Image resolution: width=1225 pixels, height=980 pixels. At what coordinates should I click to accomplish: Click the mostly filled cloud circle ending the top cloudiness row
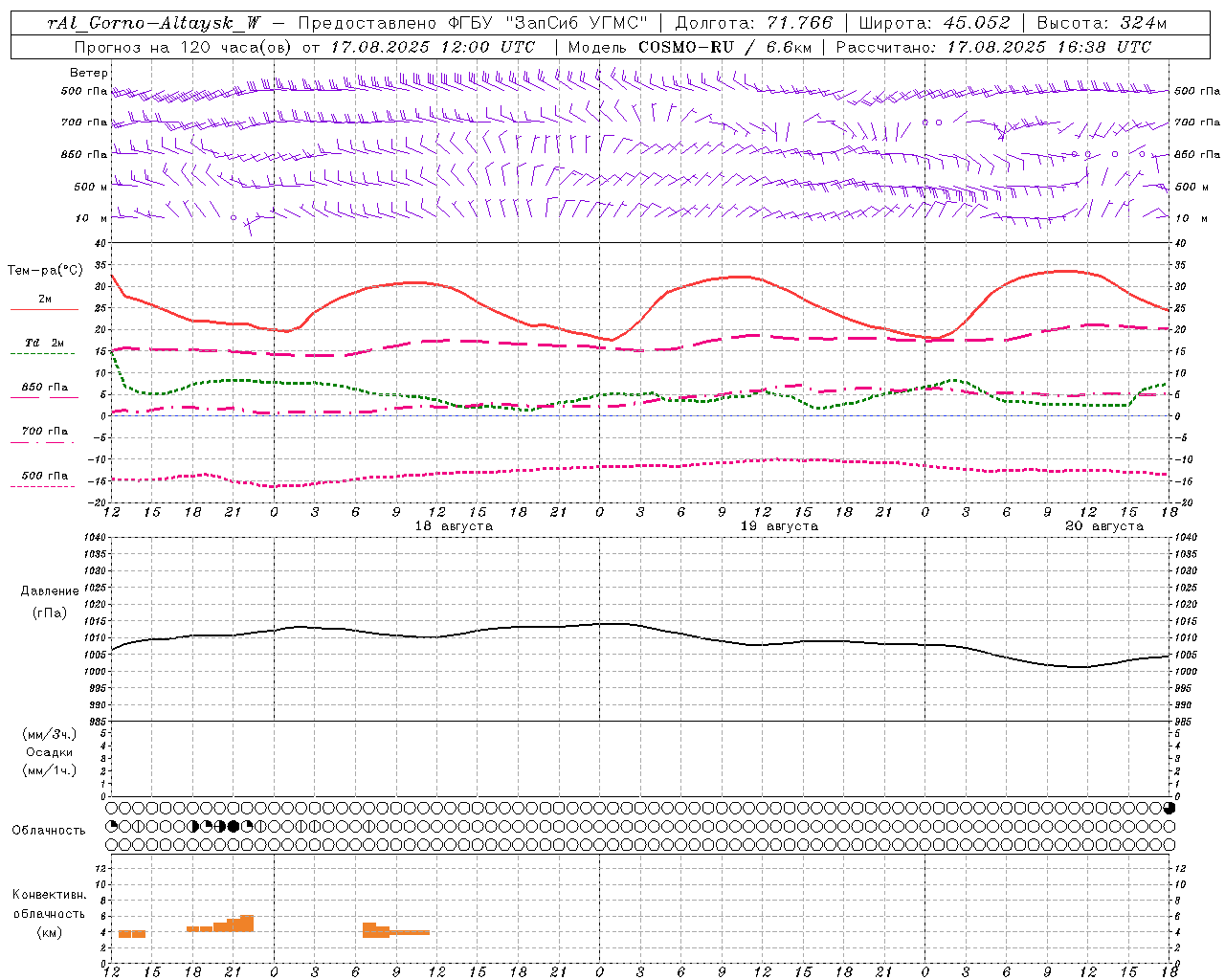coord(1169,808)
